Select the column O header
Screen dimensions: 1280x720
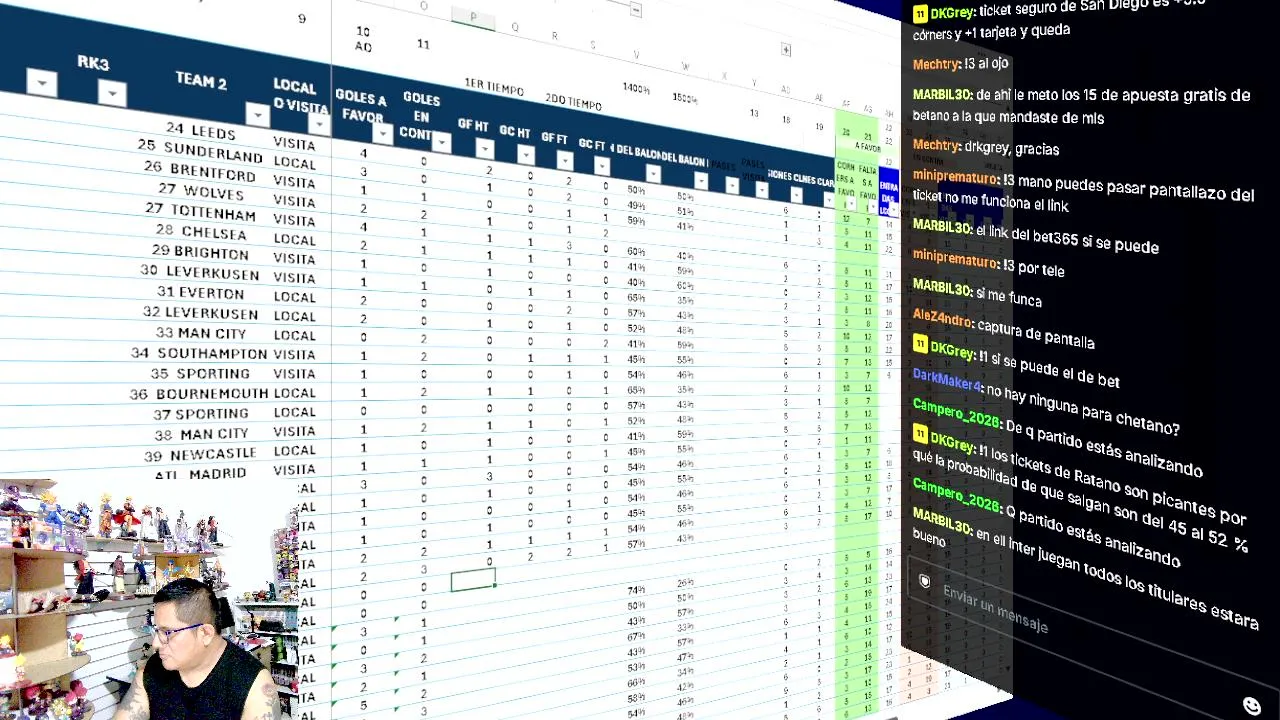(423, 6)
